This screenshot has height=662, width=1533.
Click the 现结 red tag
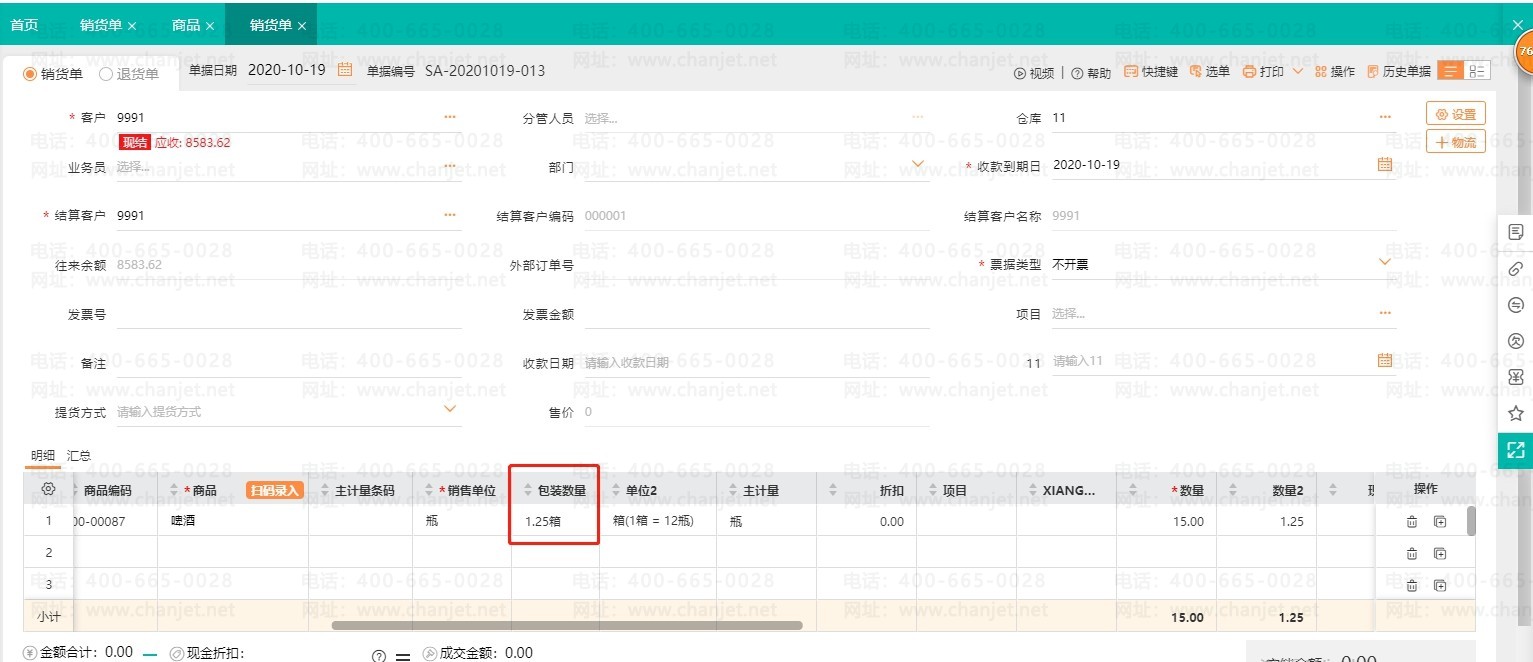coord(135,142)
